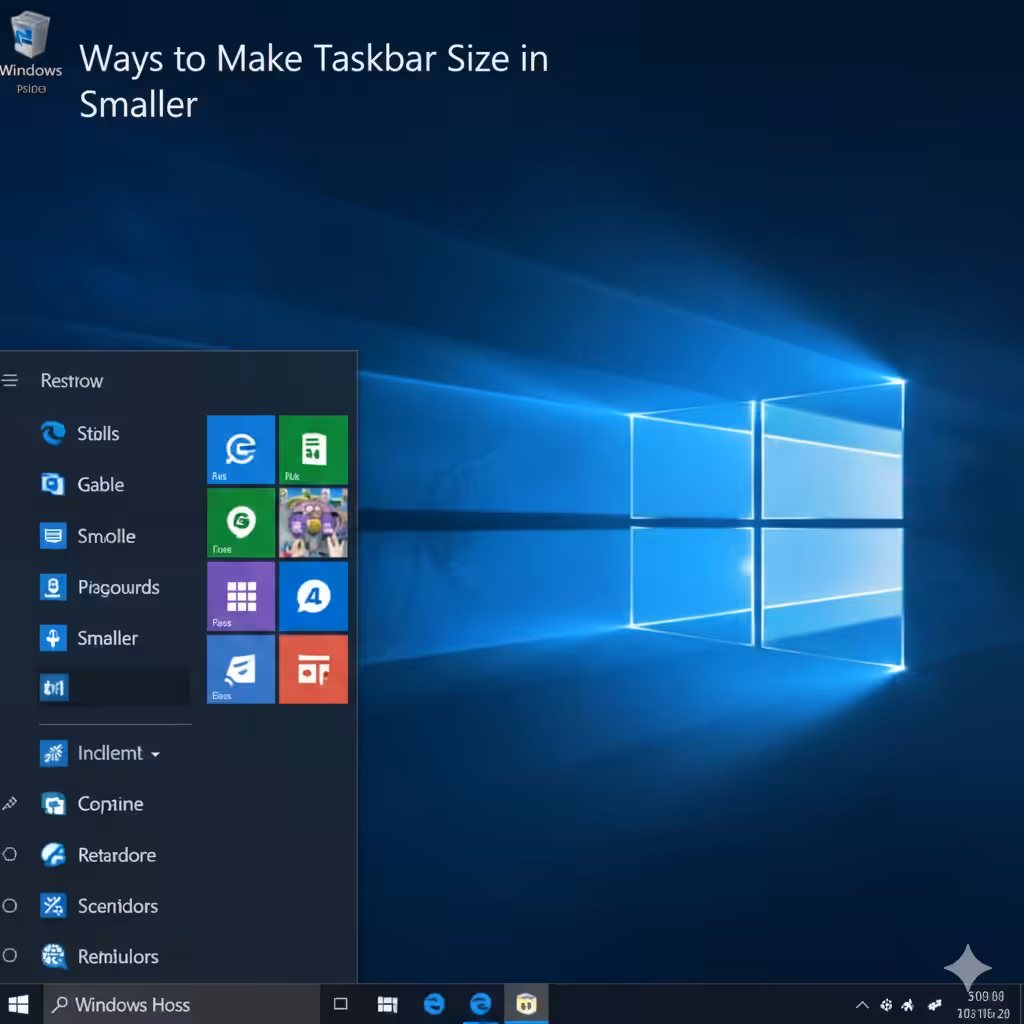Click the Remiulors icon
The height and width of the screenshot is (1024, 1024).
point(53,956)
